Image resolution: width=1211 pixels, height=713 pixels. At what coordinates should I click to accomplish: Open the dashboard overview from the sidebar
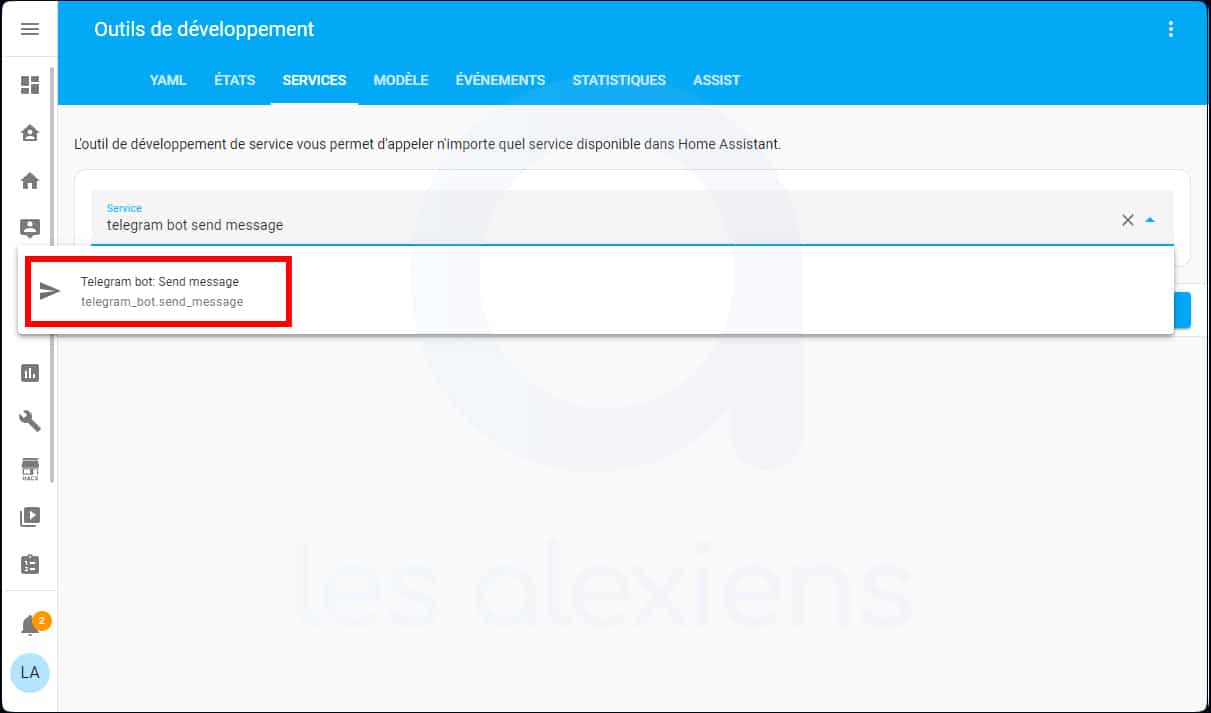29,85
